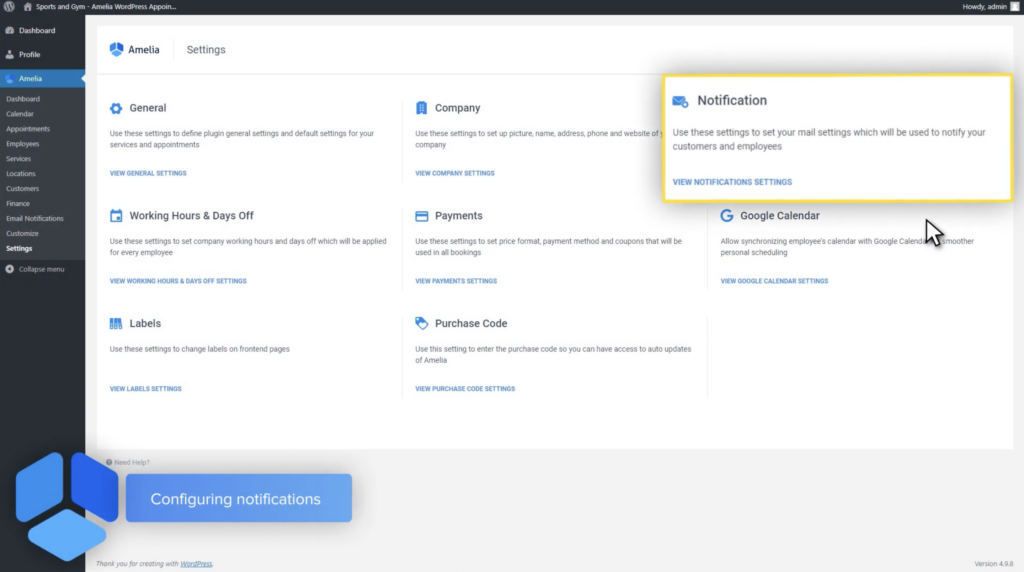
Task: Collapse the WordPress sidebar menu
Action: [41, 270]
